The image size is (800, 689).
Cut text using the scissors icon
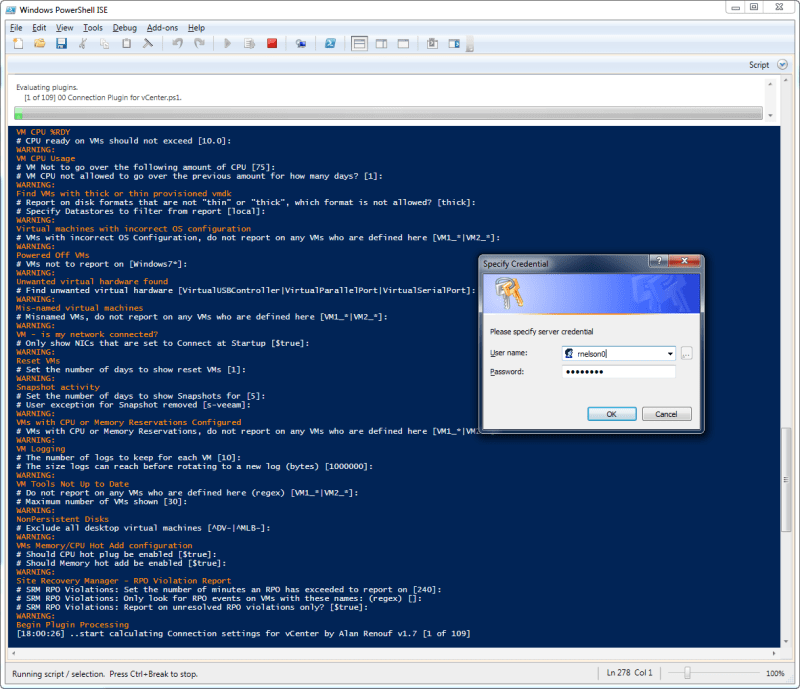[x=82, y=43]
